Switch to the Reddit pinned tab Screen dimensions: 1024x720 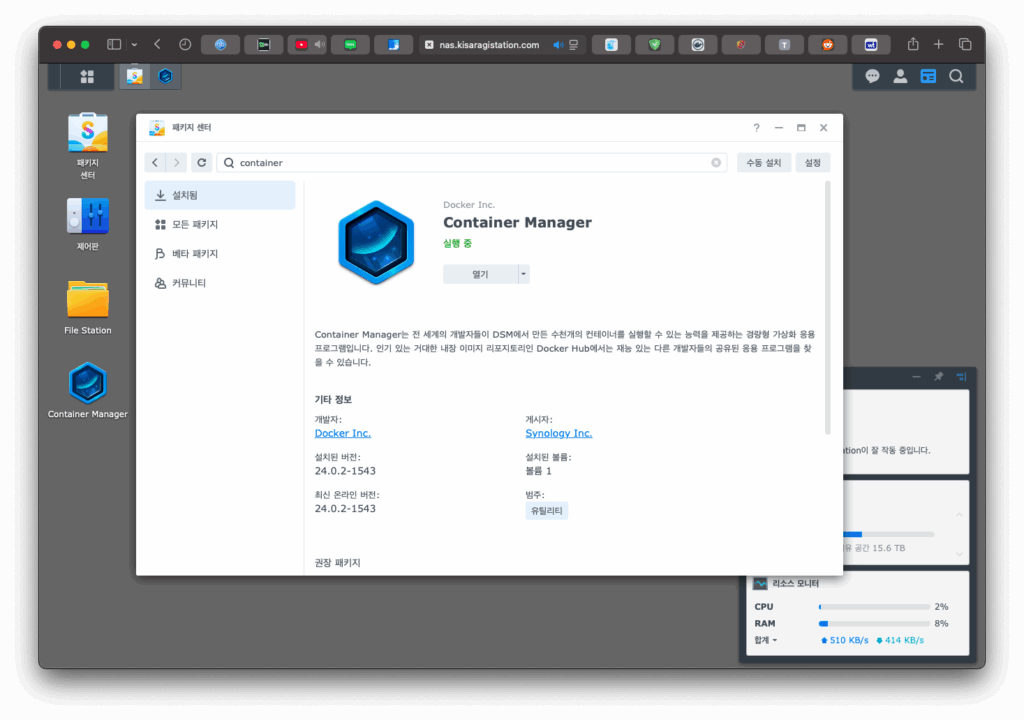827,44
